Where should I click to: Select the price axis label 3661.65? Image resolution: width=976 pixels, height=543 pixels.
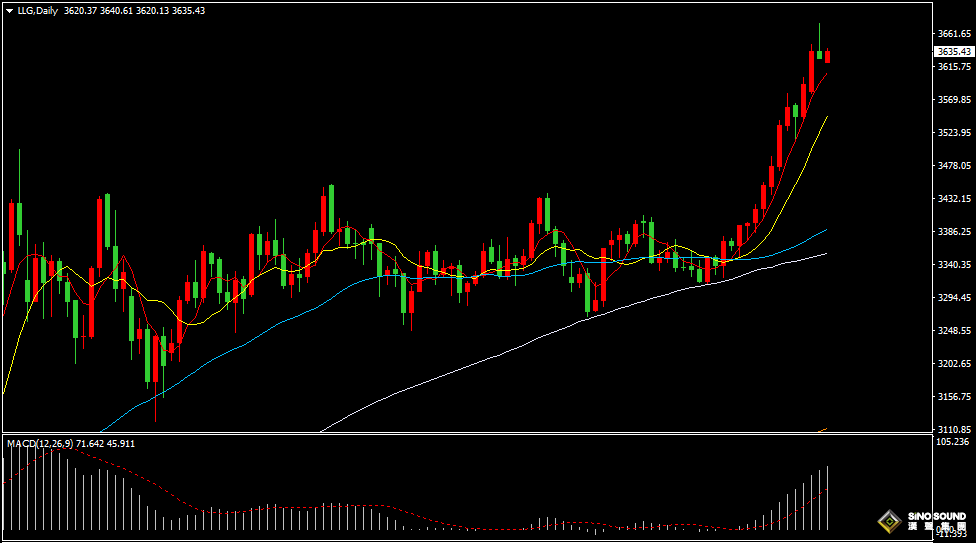pyautogui.click(x=954, y=34)
